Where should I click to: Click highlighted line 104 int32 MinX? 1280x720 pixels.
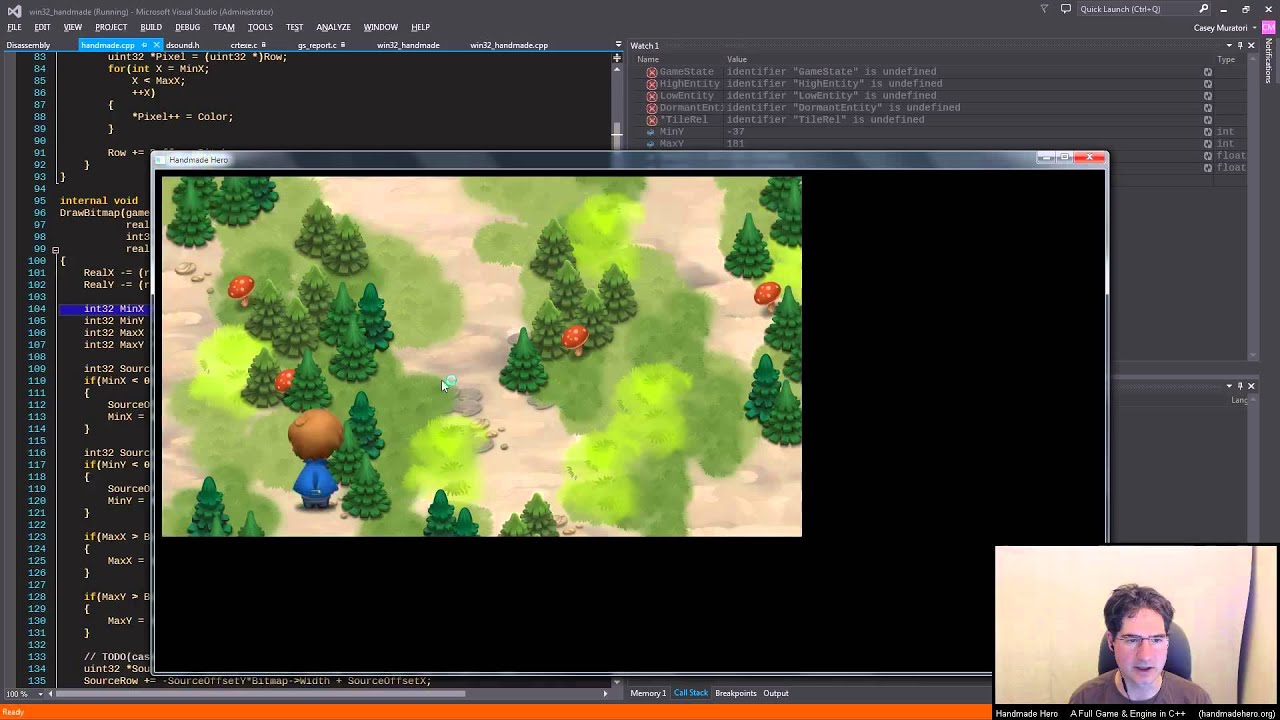(104, 309)
